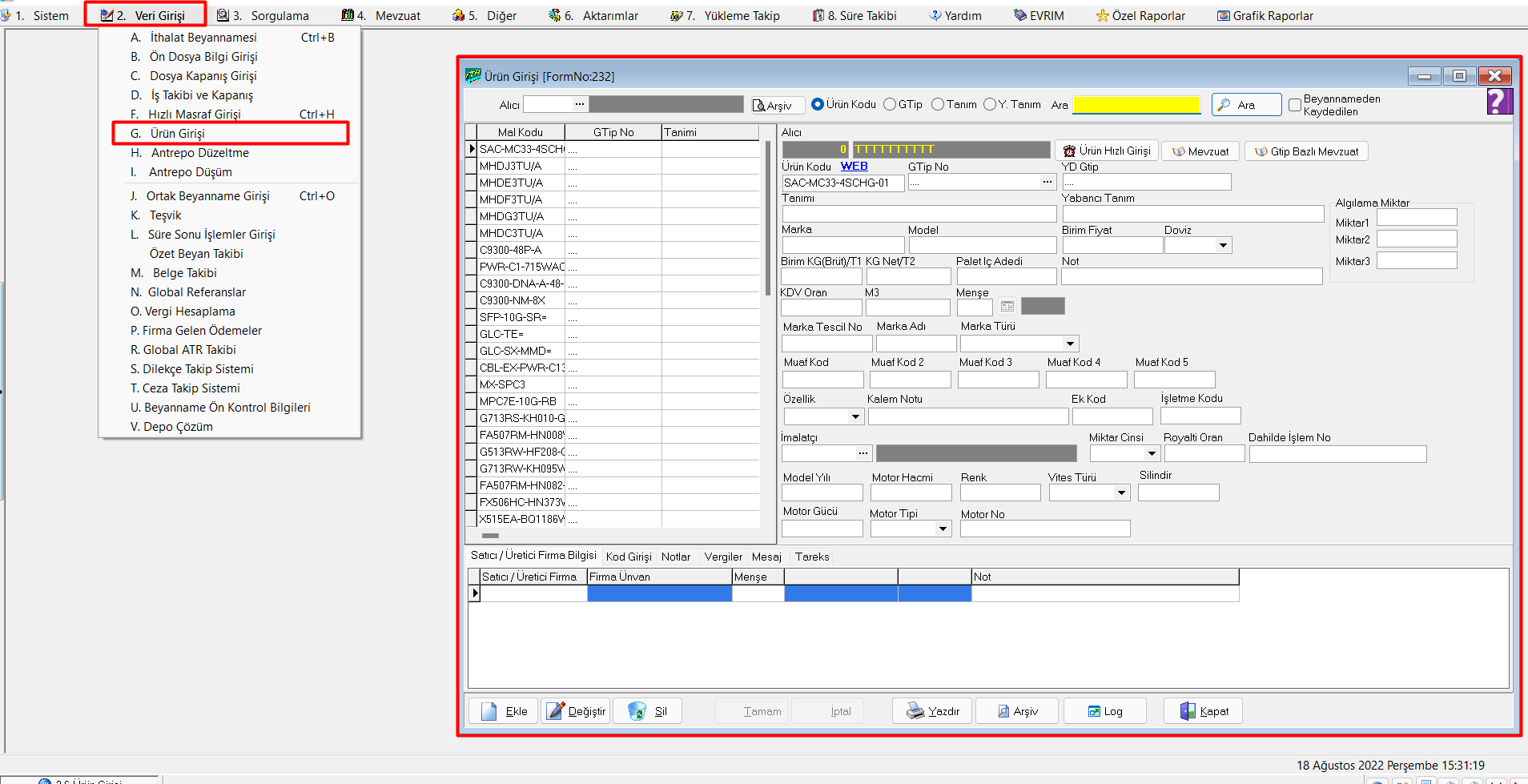Open the EVRIM menu
Screen dimensions: 1528x784
pyautogui.click(x=1039, y=15)
